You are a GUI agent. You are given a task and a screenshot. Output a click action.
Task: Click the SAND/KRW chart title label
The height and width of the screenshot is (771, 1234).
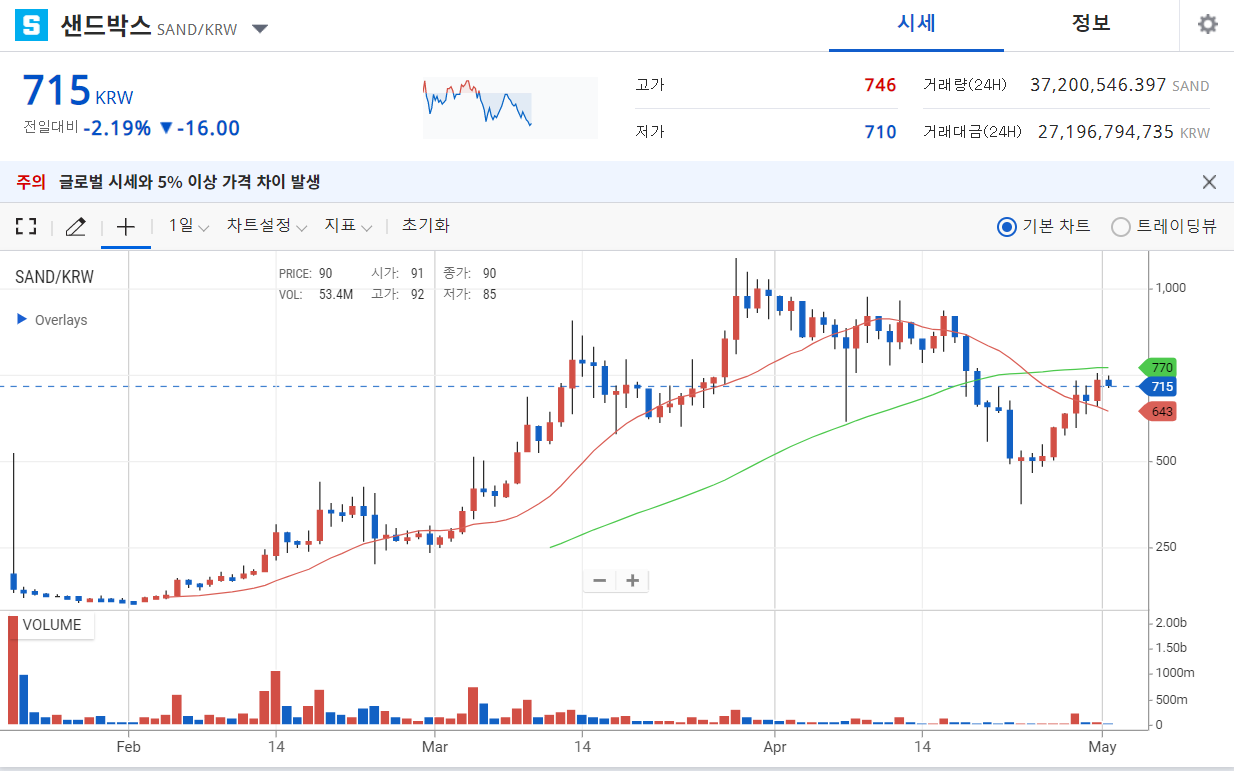[55, 277]
